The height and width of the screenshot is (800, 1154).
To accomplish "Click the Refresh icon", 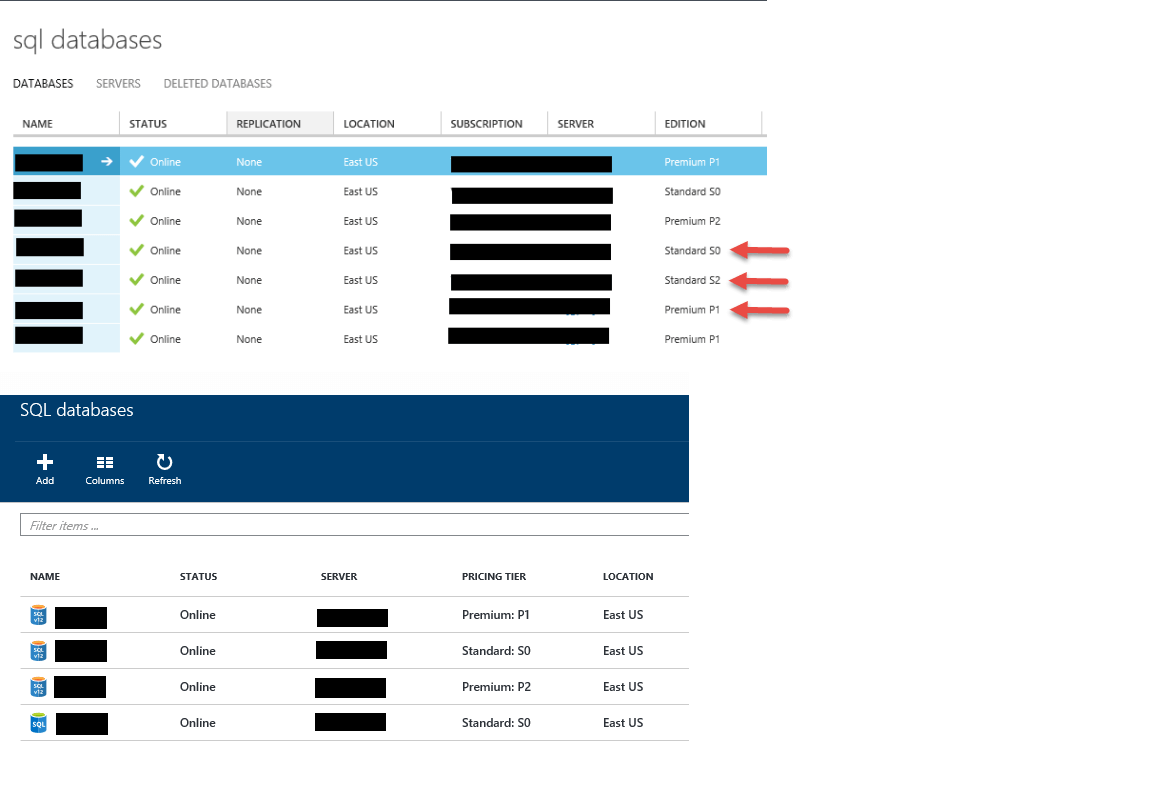I will 165,462.
